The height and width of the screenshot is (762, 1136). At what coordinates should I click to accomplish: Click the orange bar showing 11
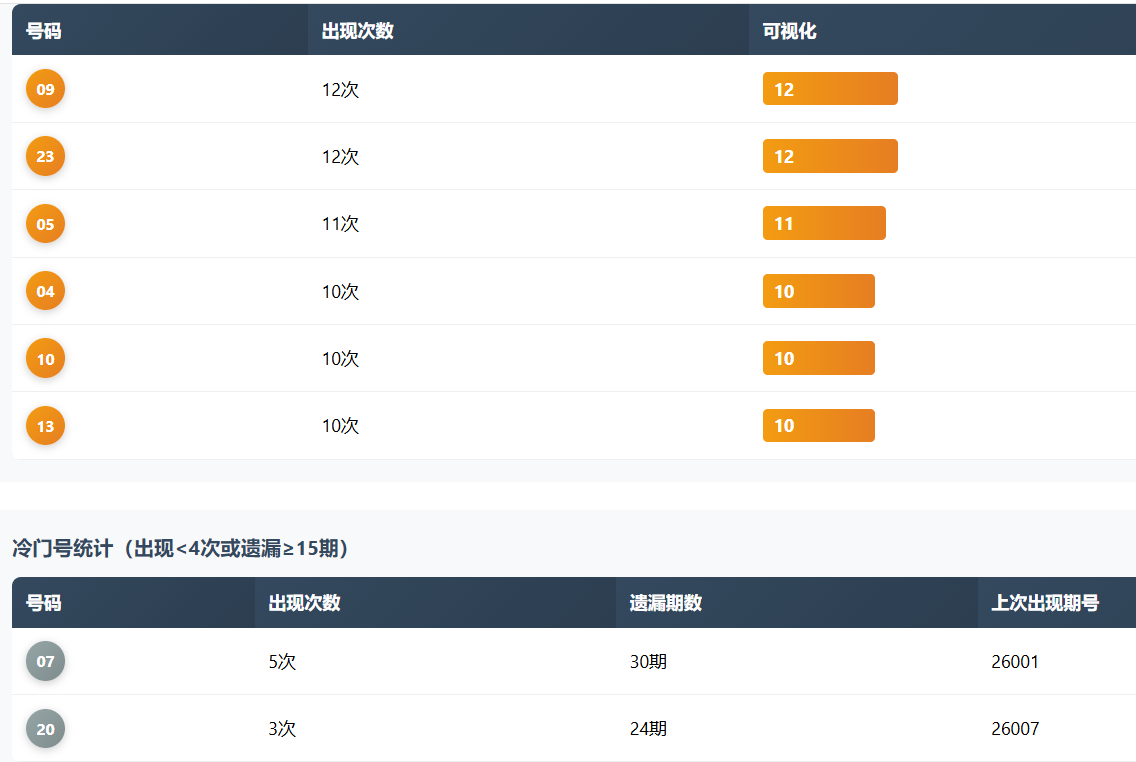click(x=824, y=224)
